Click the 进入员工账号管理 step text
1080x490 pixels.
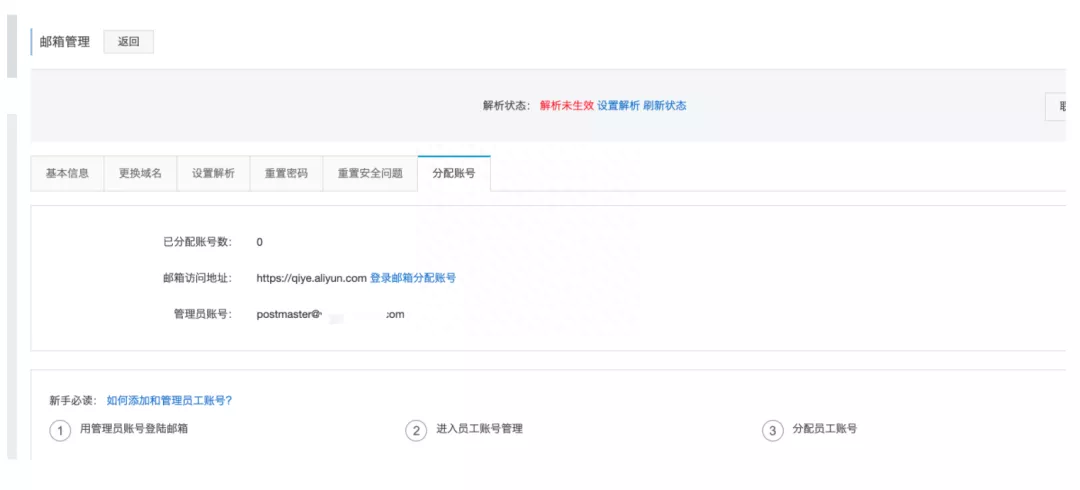coord(479,429)
